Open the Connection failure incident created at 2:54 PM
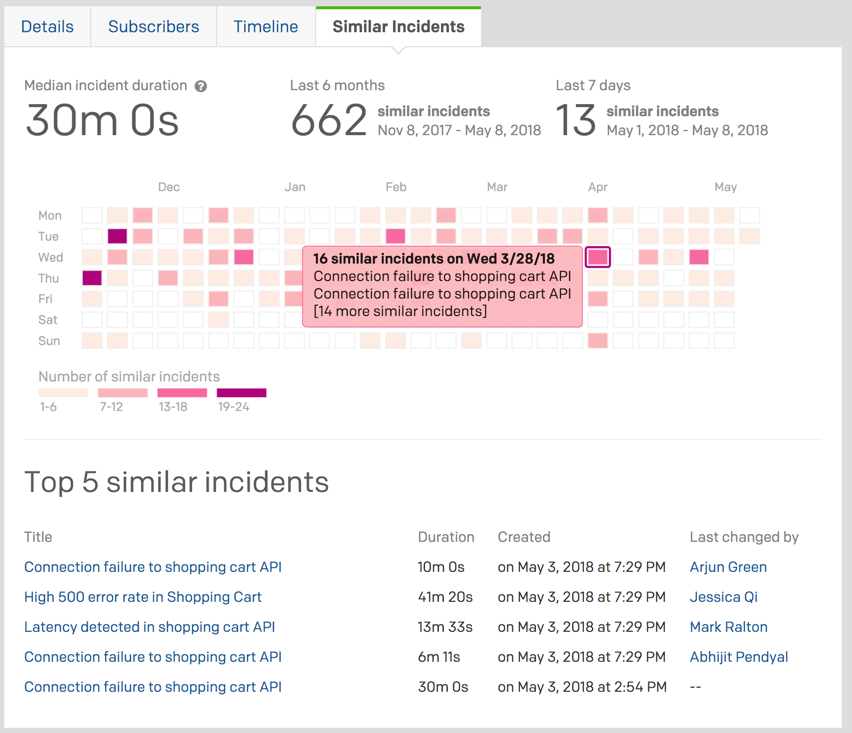The width and height of the screenshot is (852, 733). click(x=153, y=687)
